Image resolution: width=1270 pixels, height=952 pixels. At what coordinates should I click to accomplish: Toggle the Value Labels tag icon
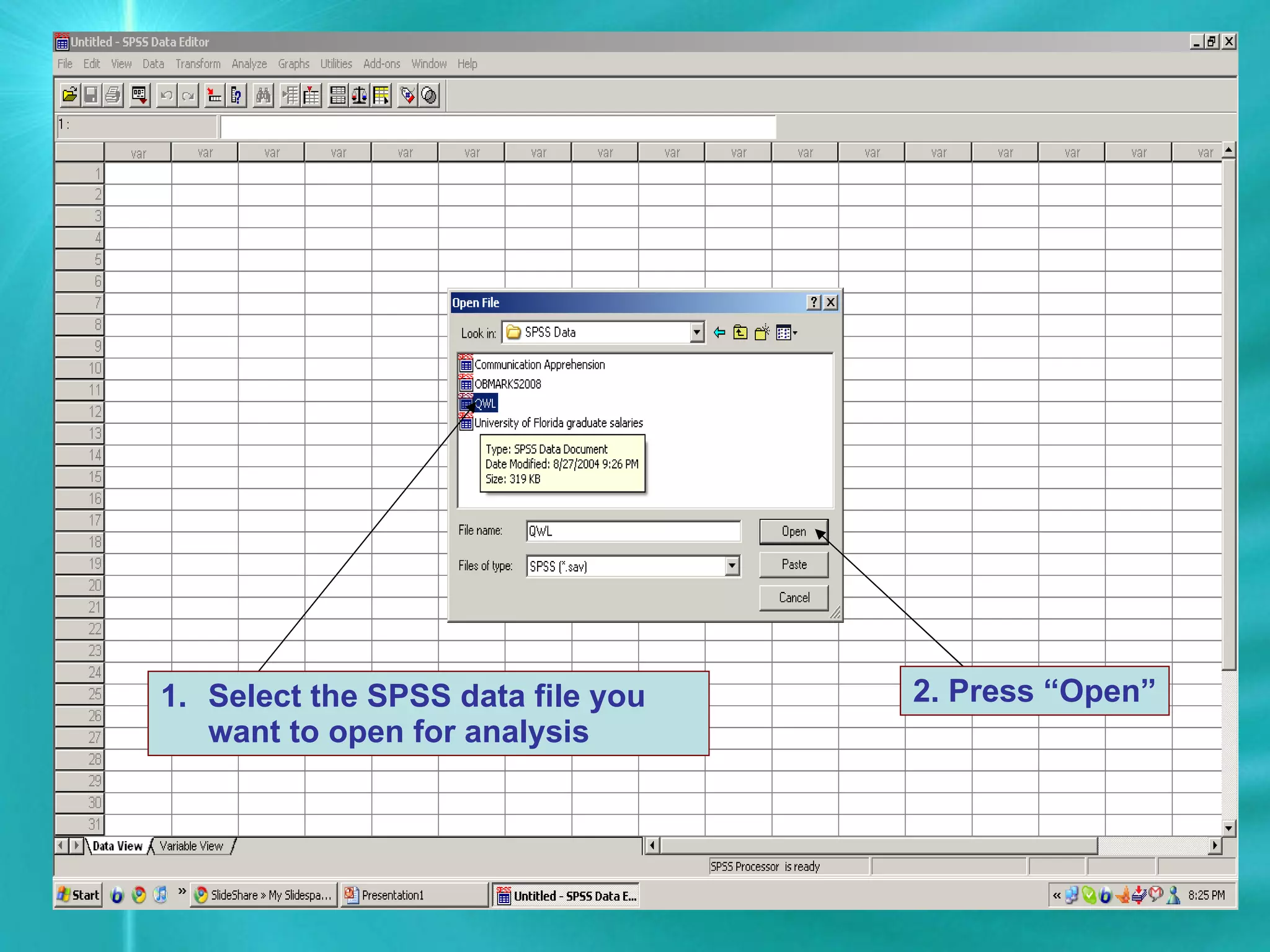[407, 95]
